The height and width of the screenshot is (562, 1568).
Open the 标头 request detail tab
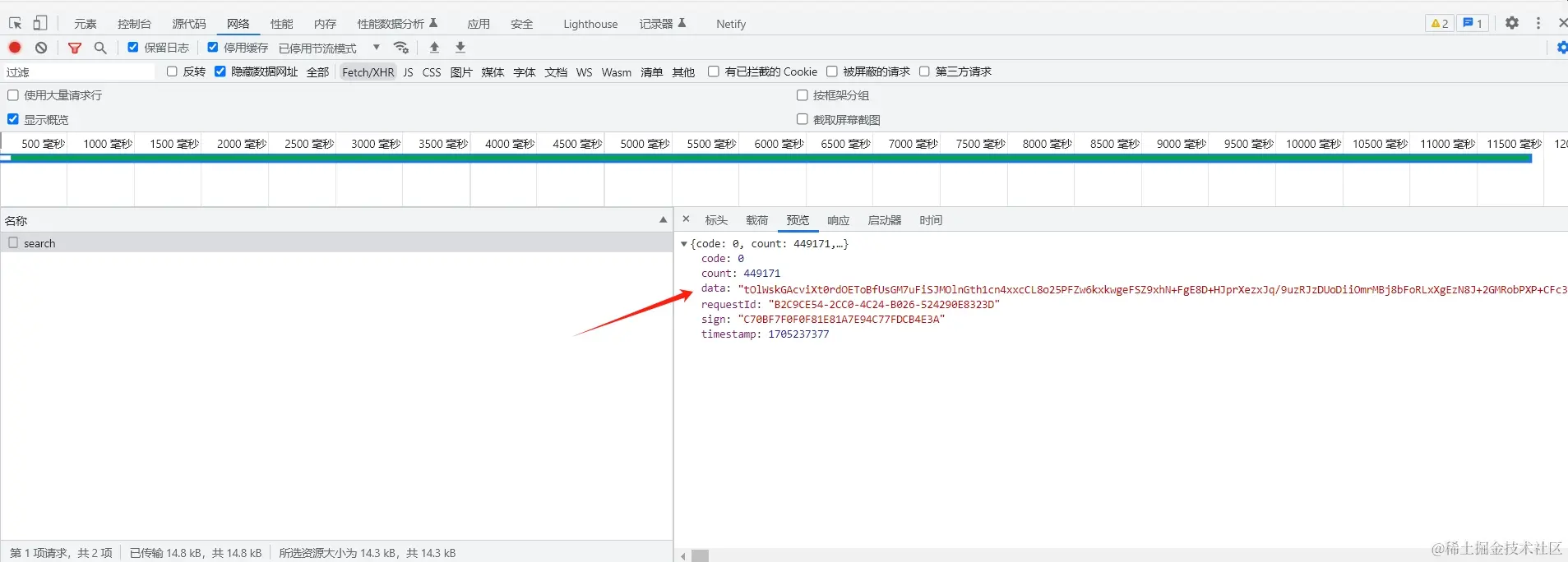(x=716, y=220)
